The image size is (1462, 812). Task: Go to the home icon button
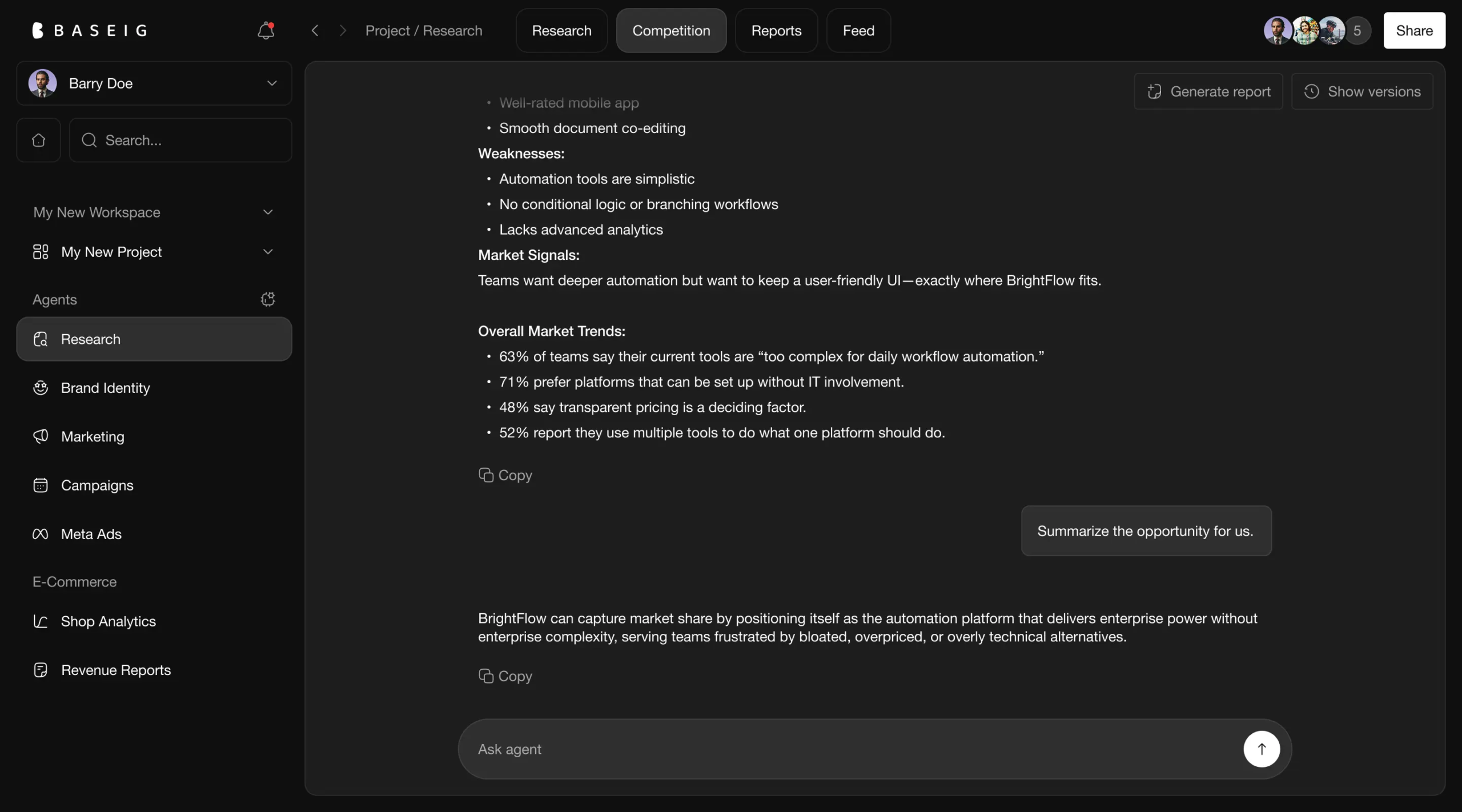[x=38, y=140]
